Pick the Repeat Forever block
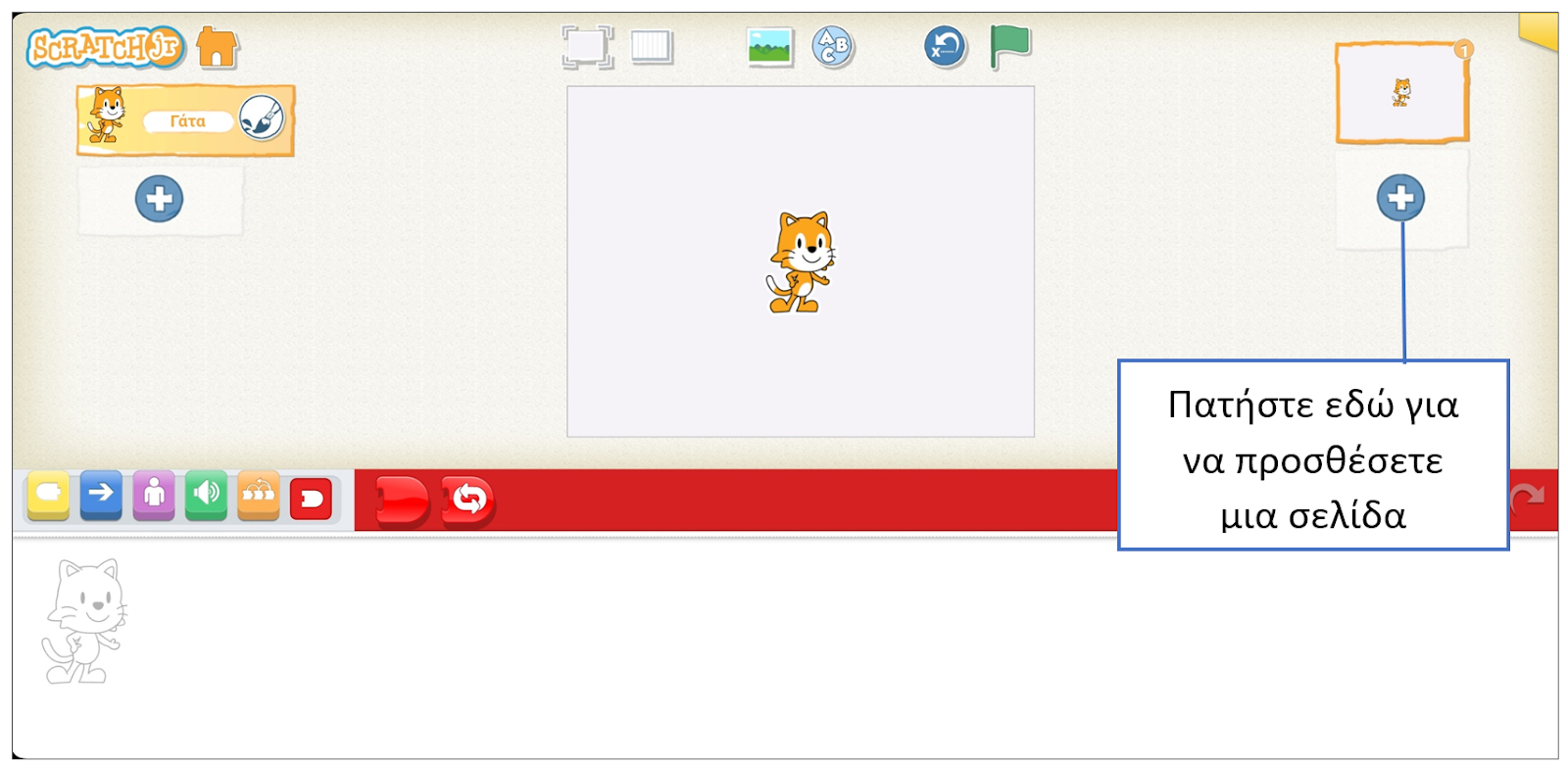The width and height of the screenshot is (1568, 765). pyautogui.click(x=468, y=502)
